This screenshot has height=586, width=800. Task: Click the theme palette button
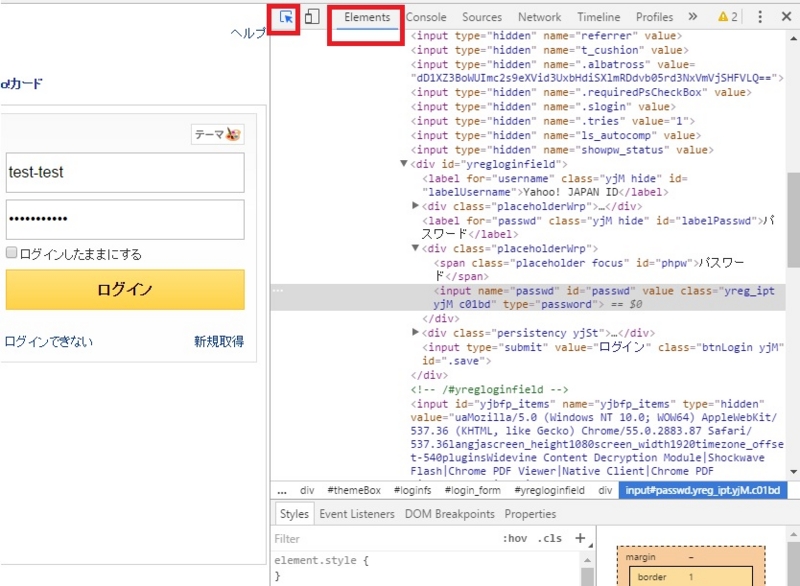(x=218, y=134)
